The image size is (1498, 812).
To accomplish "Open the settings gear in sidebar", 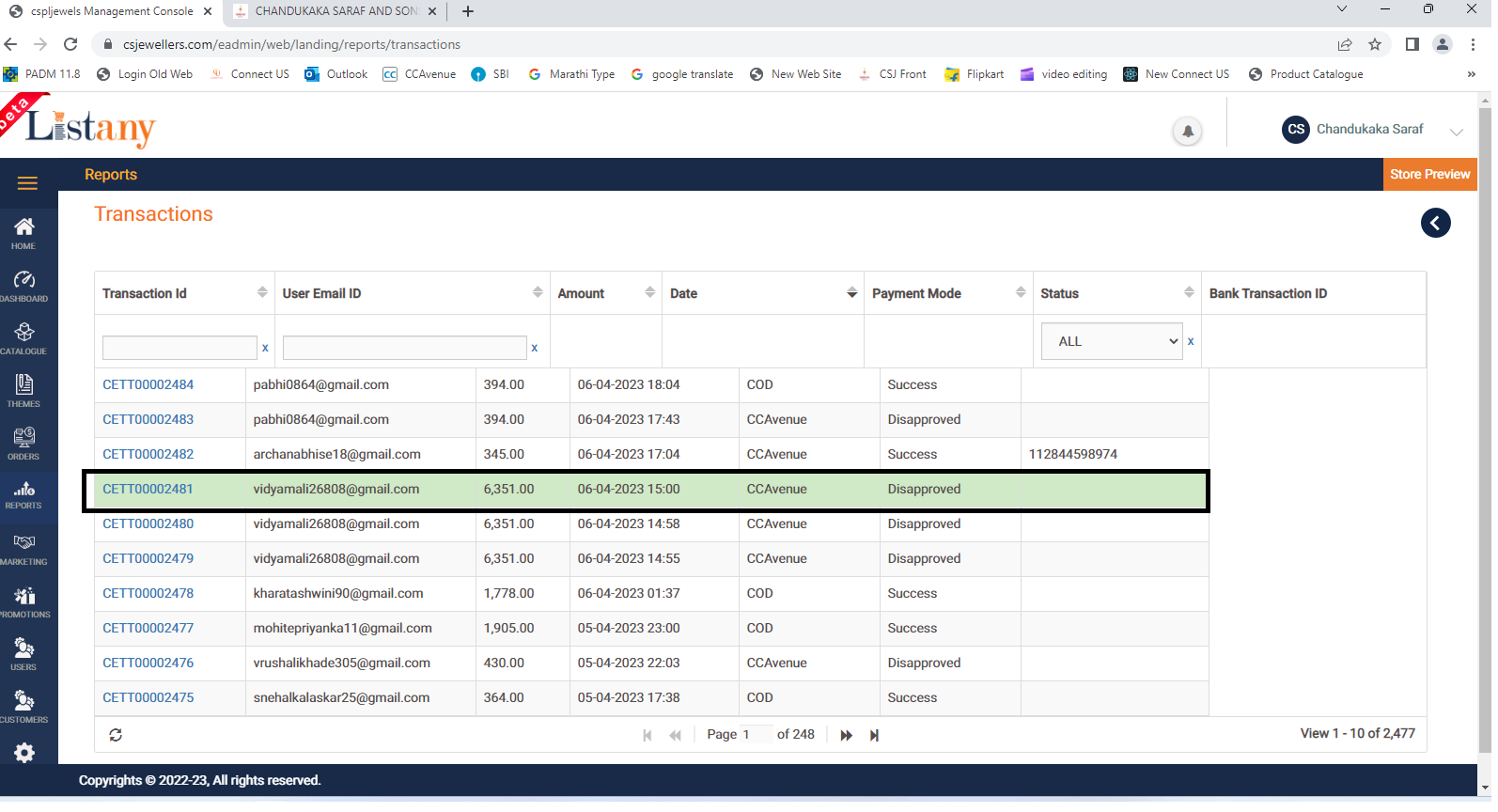I will tap(24, 753).
